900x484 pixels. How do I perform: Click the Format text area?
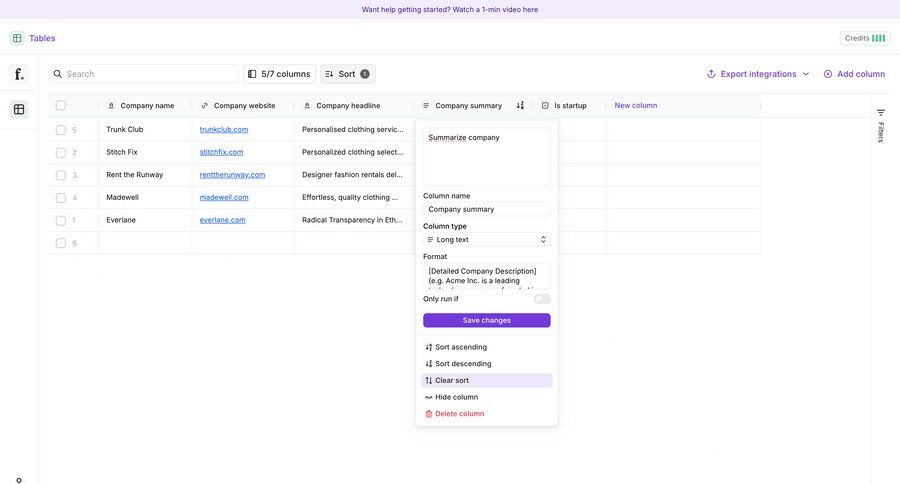click(x=487, y=276)
